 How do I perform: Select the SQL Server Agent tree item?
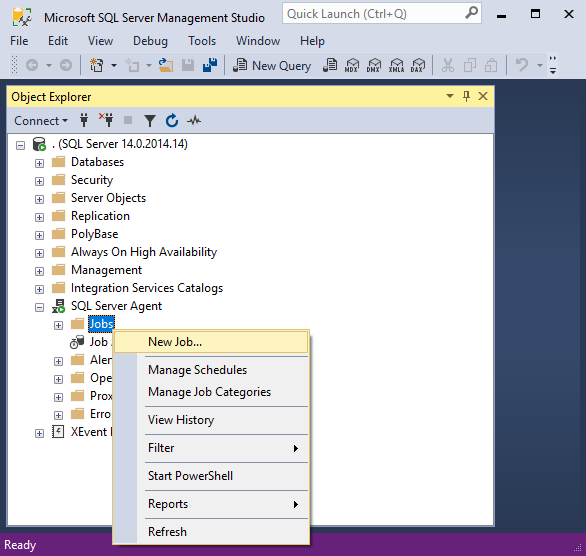[x=116, y=306]
